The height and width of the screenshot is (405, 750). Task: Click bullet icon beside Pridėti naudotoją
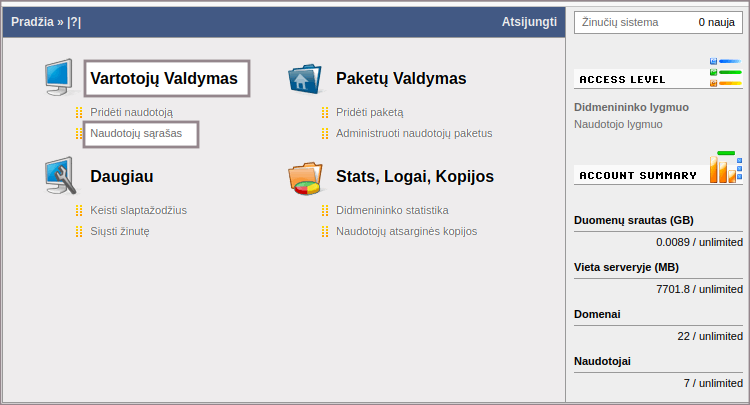tap(79, 113)
